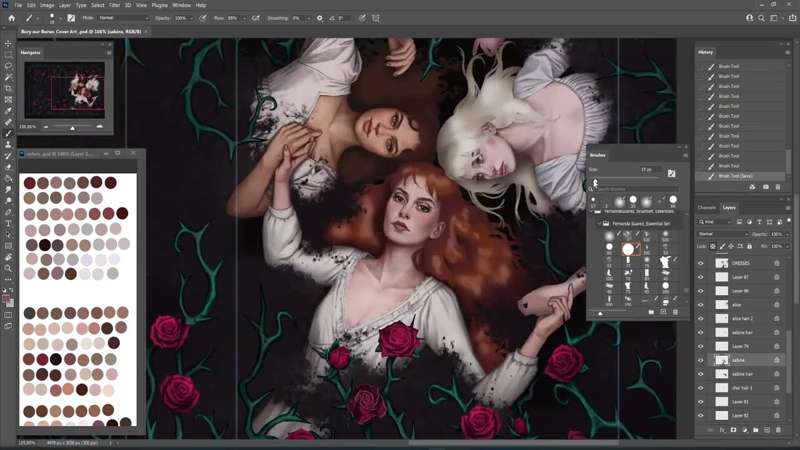Toggle airbrush build-up mode

pos(256,18)
